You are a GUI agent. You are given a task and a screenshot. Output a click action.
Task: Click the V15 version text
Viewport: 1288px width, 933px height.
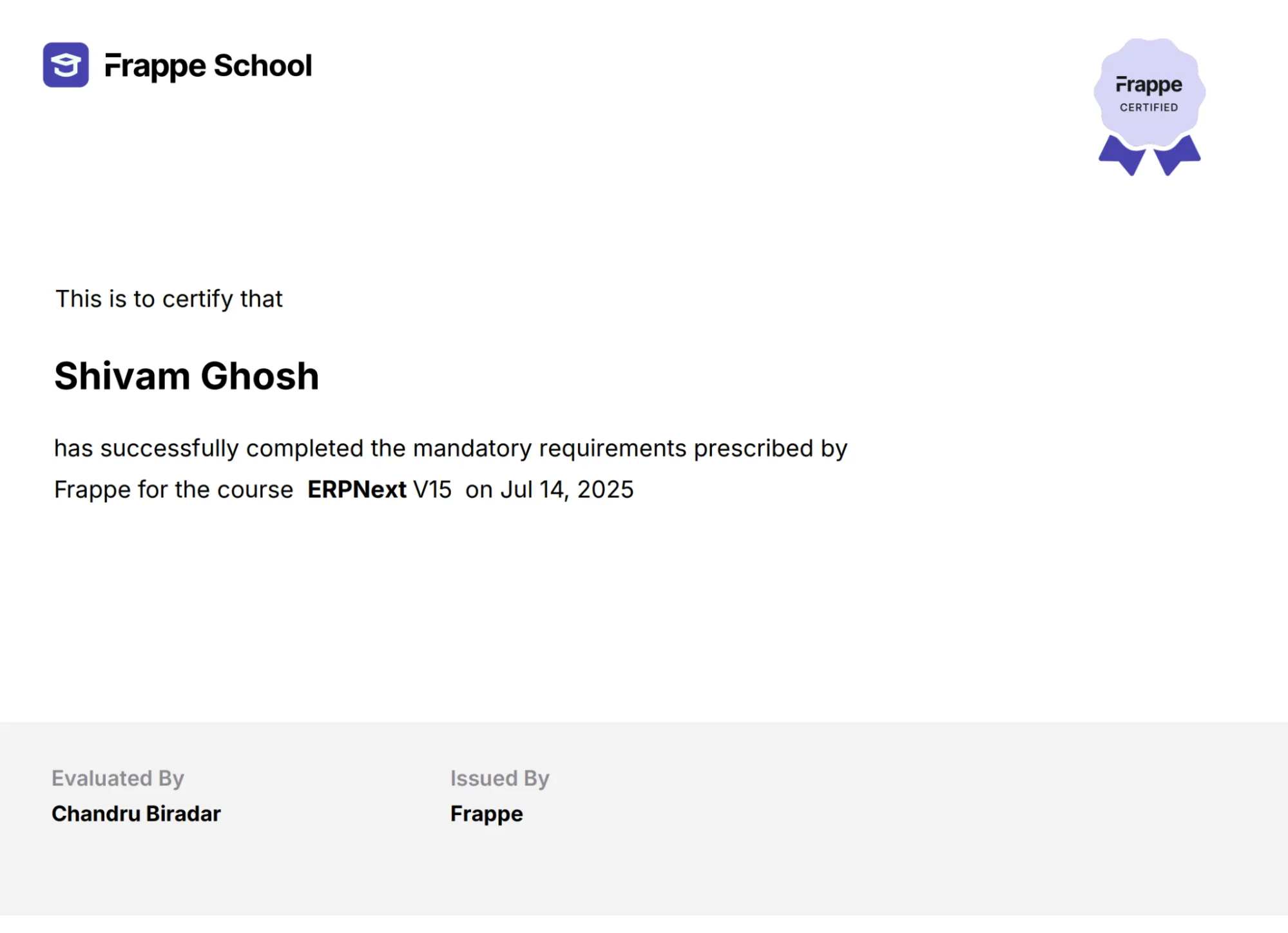click(x=432, y=490)
